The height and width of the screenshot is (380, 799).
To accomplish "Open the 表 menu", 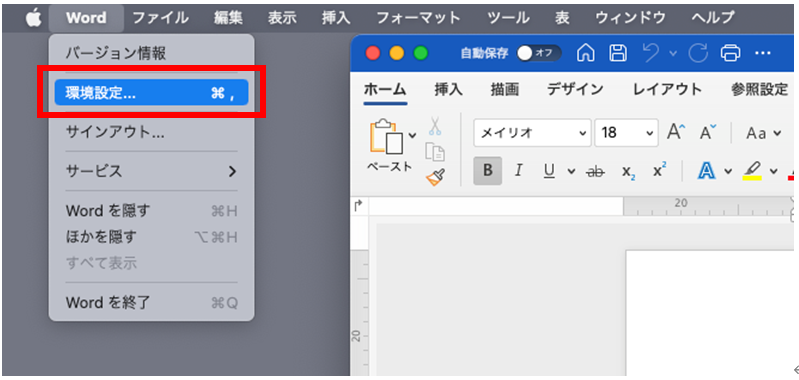I will (x=562, y=18).
